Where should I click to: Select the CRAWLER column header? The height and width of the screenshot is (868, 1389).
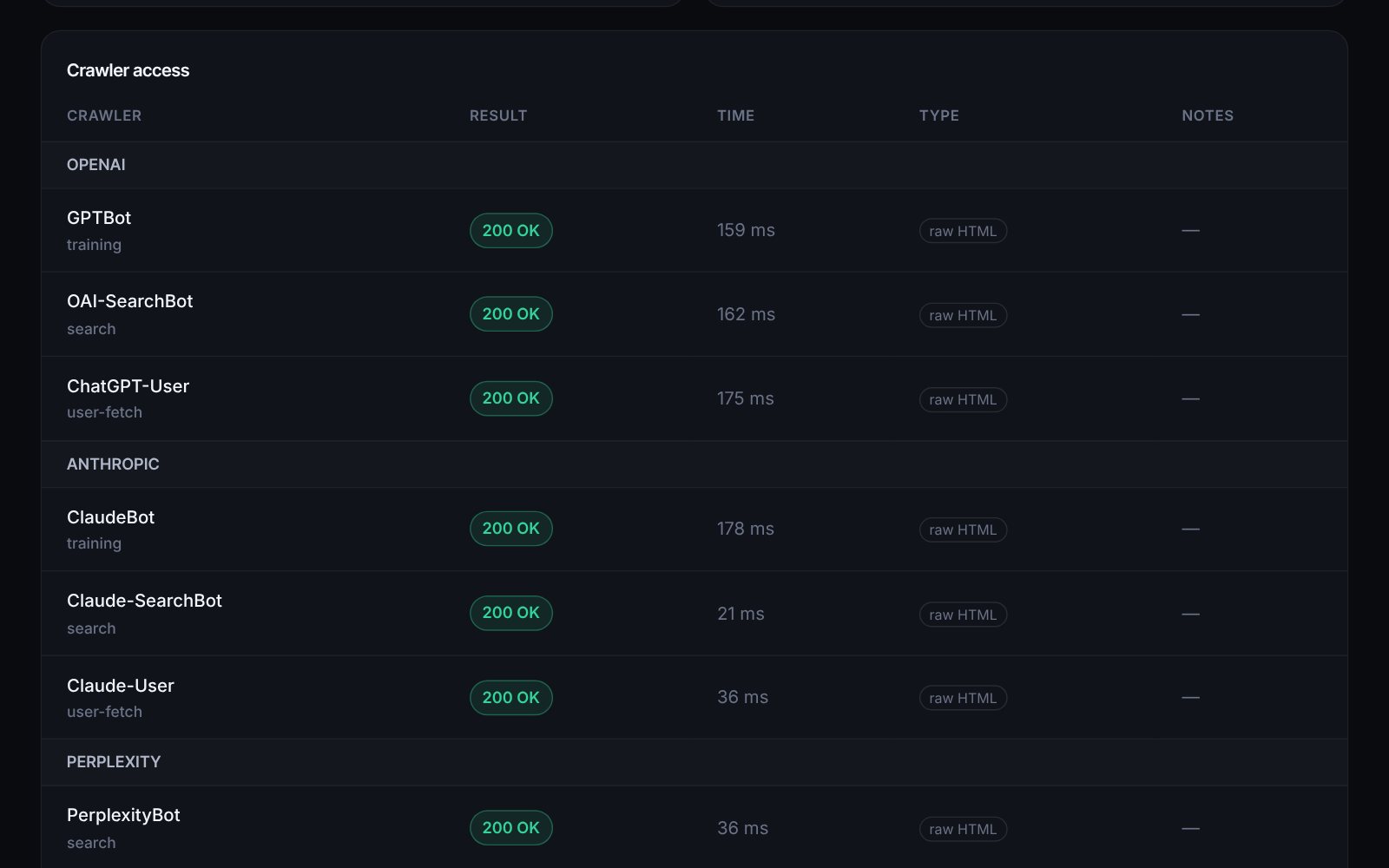point(104,115)
